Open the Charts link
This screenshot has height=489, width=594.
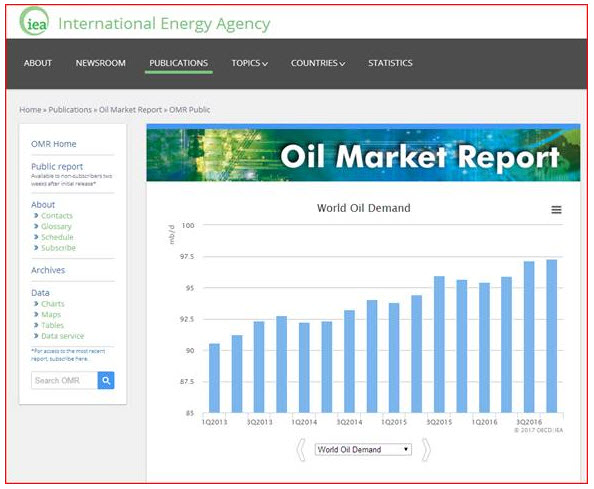pos(53,304)
